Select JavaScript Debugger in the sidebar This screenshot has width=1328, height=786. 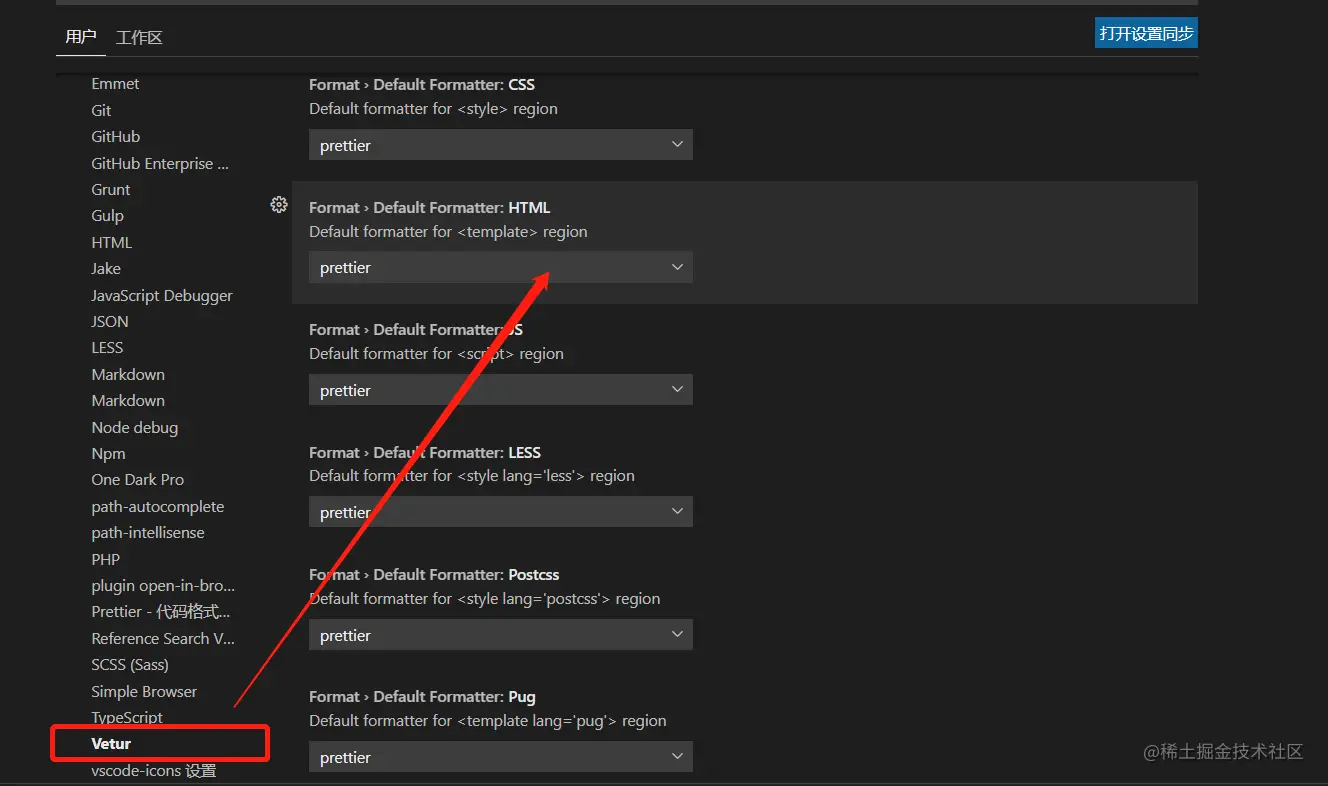pyautogui.click(x=162, y=295)
